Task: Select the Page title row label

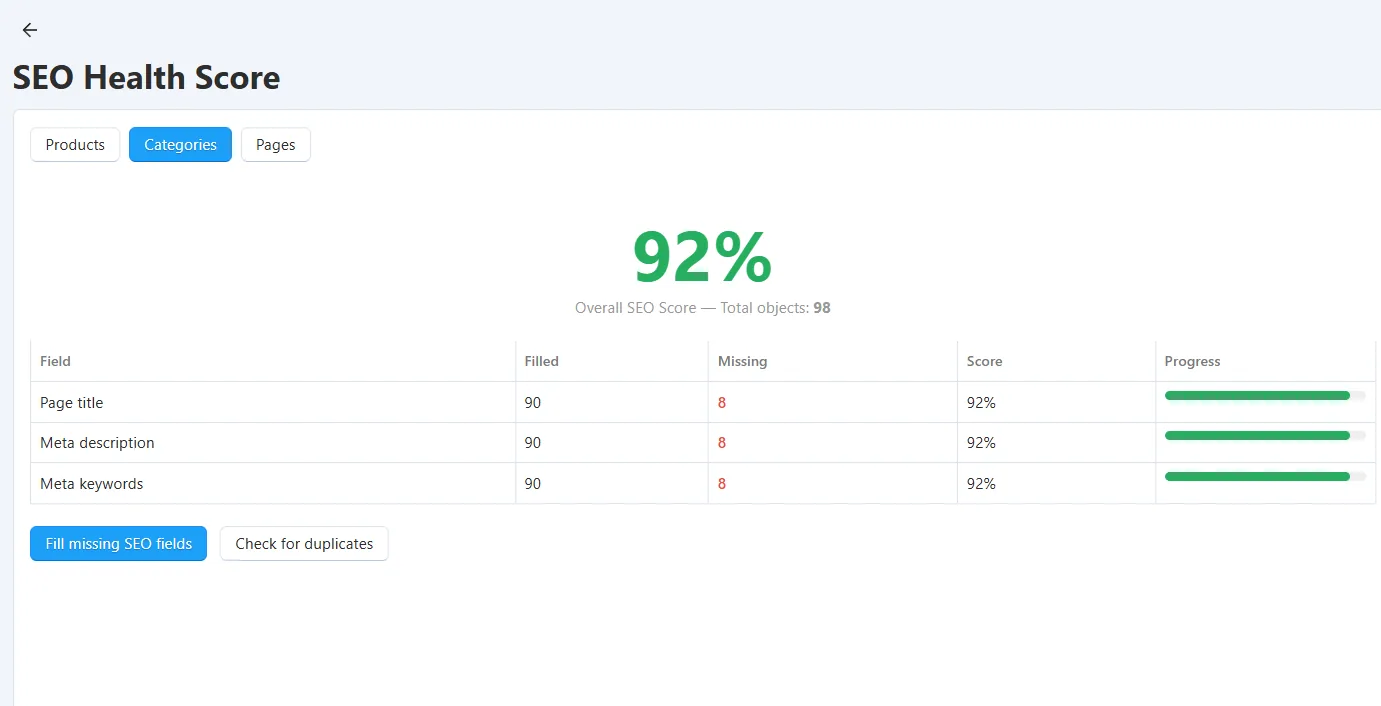Action: tap(72, 403)
